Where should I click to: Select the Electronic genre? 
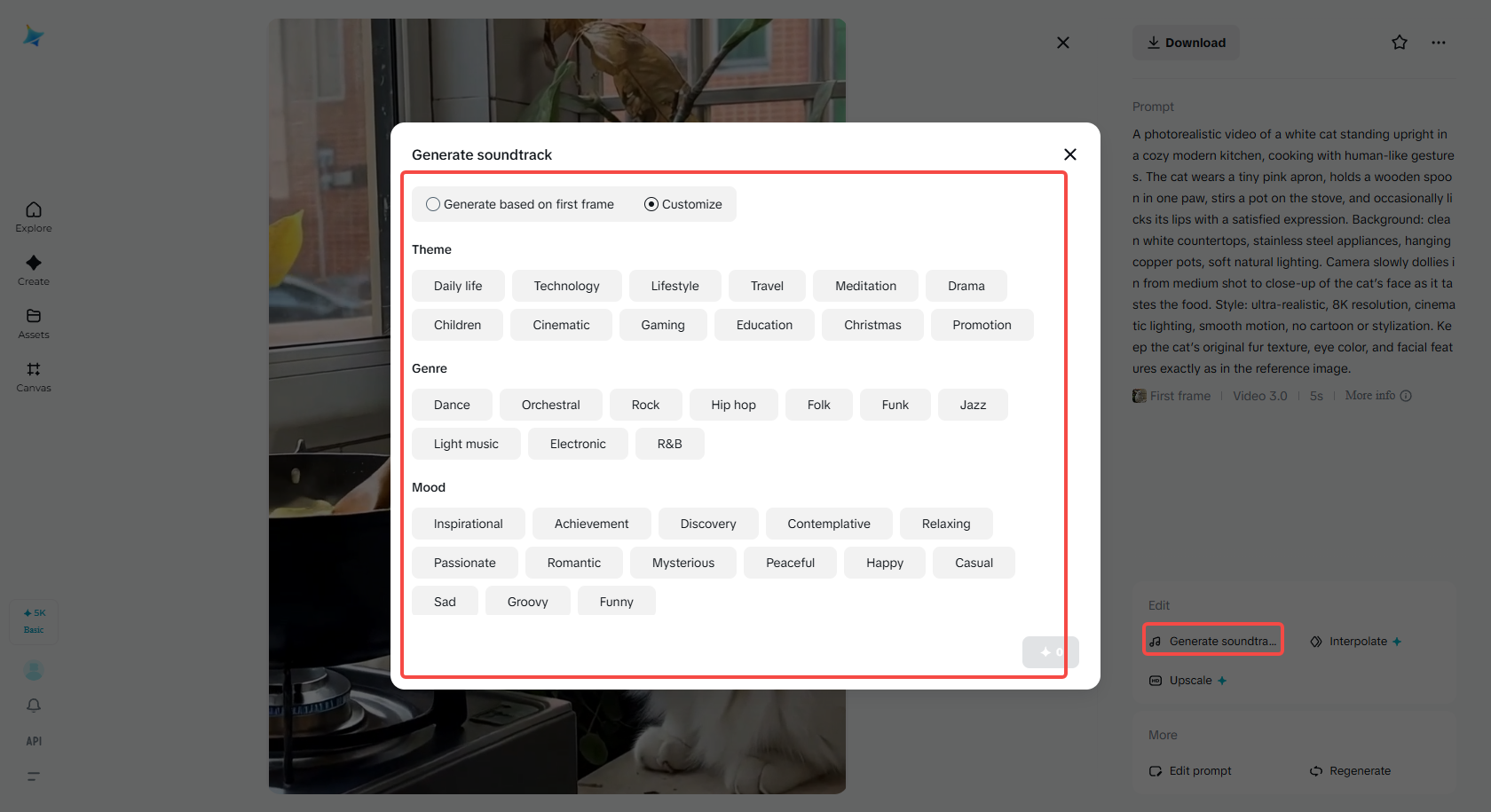[x=578, y=444]
